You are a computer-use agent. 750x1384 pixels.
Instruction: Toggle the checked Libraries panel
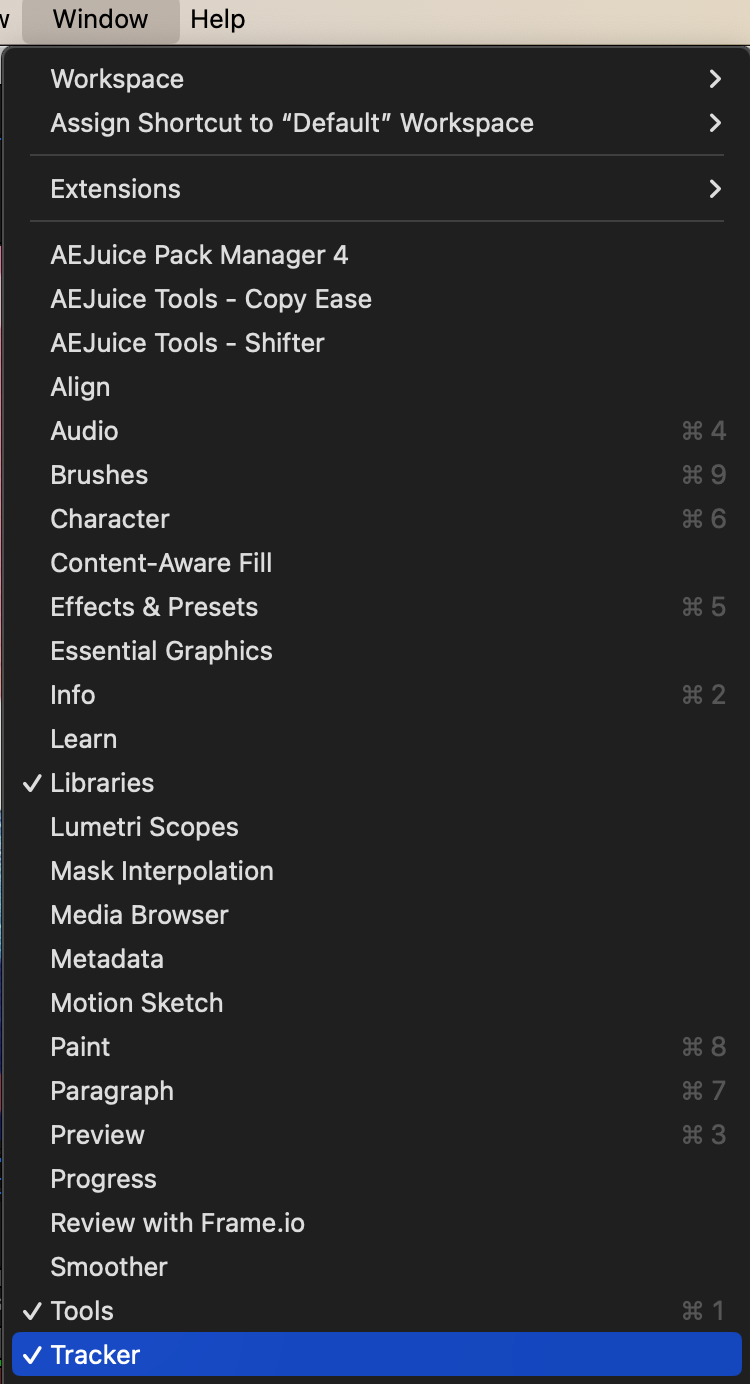(102, 783)
